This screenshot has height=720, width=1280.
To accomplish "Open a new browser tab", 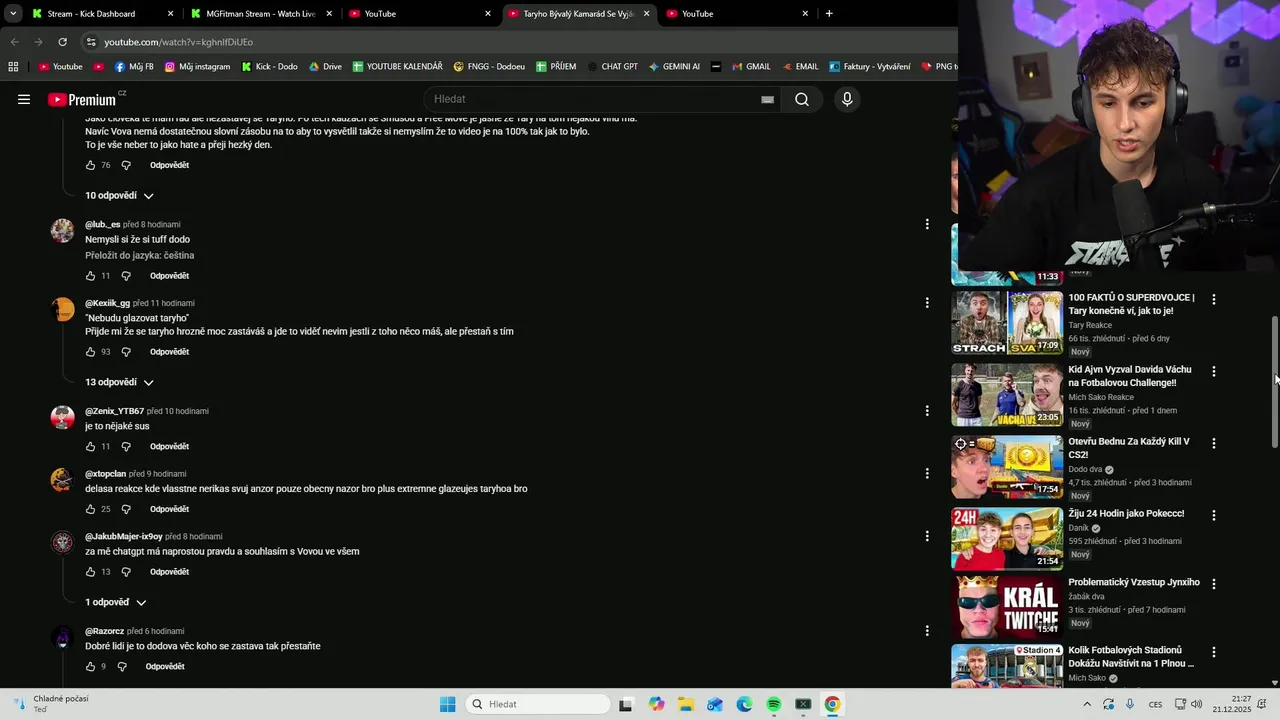I will [829, 14].
